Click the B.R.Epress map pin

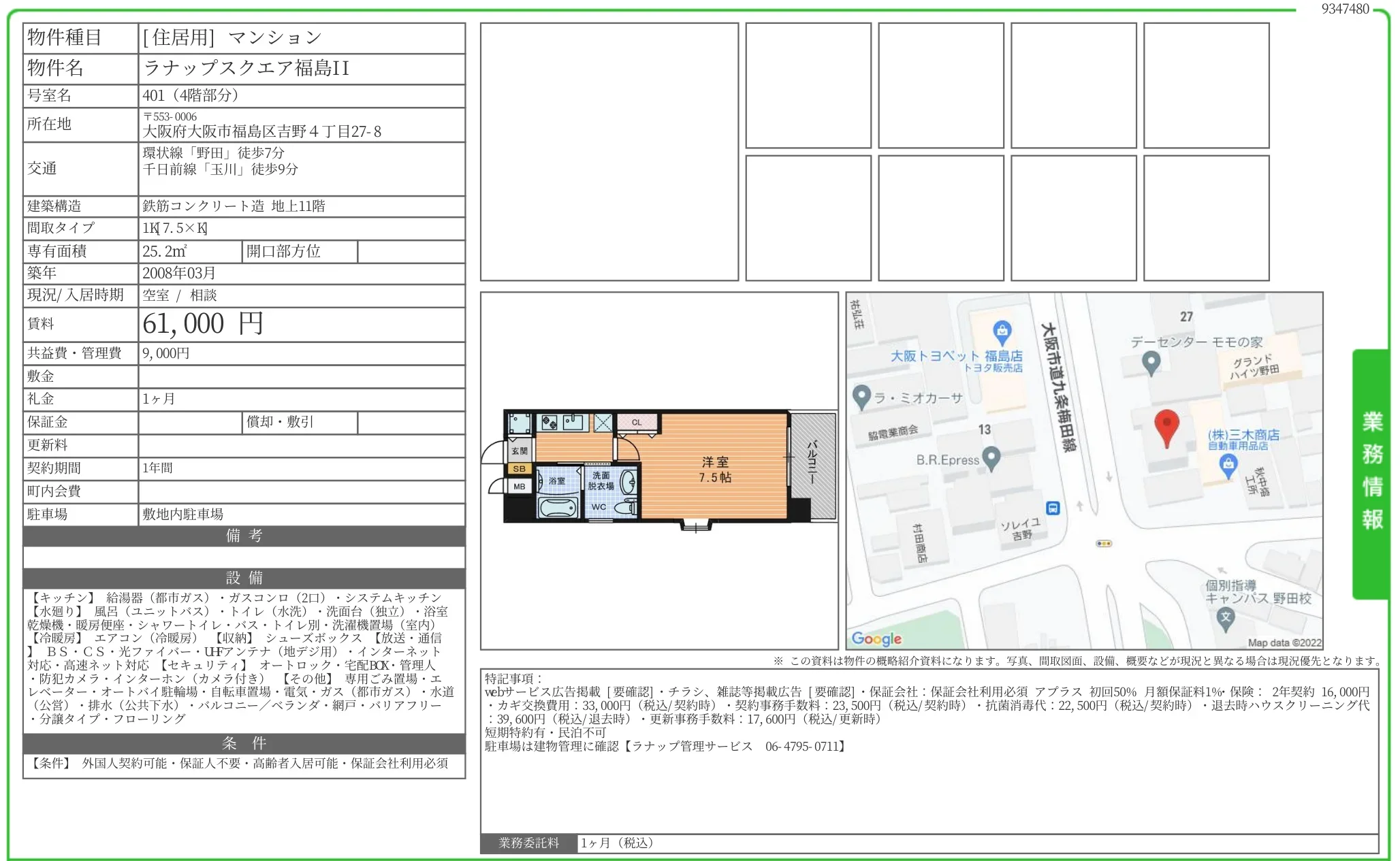(991, 458)
